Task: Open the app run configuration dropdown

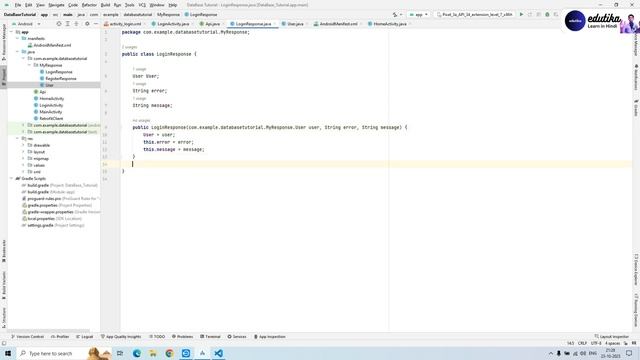Action: 419,14
